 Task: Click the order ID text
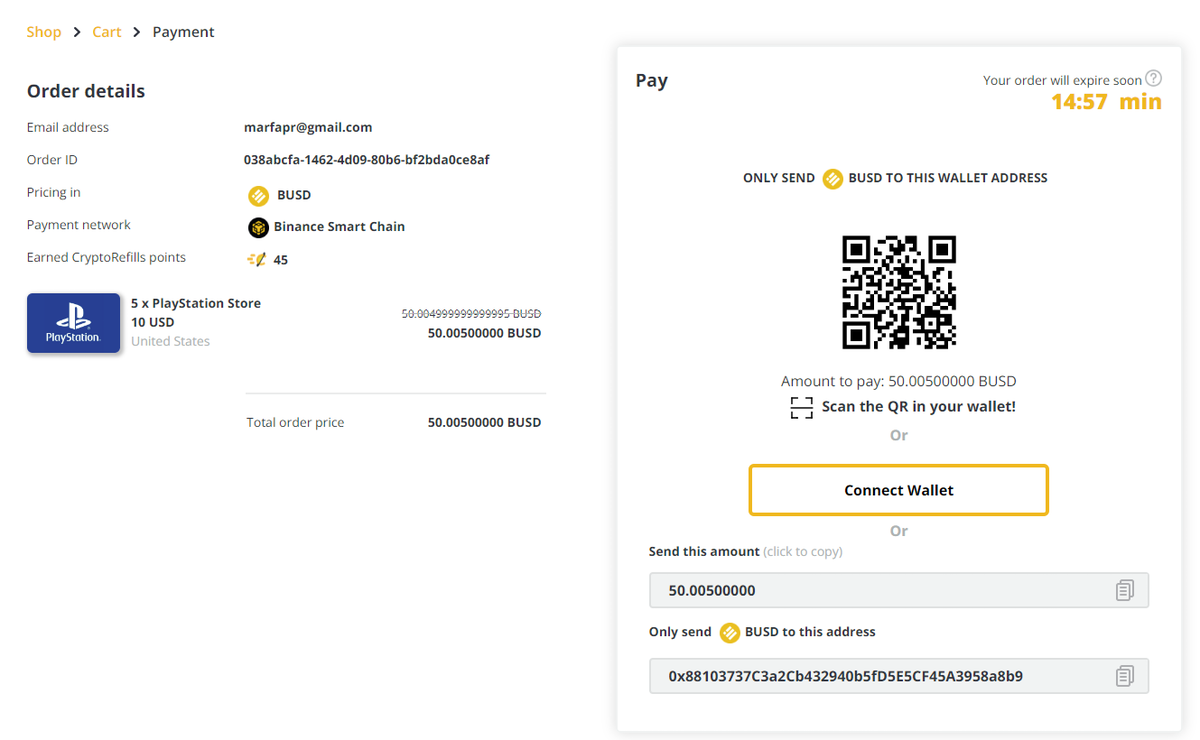click(x=367, y=160)
